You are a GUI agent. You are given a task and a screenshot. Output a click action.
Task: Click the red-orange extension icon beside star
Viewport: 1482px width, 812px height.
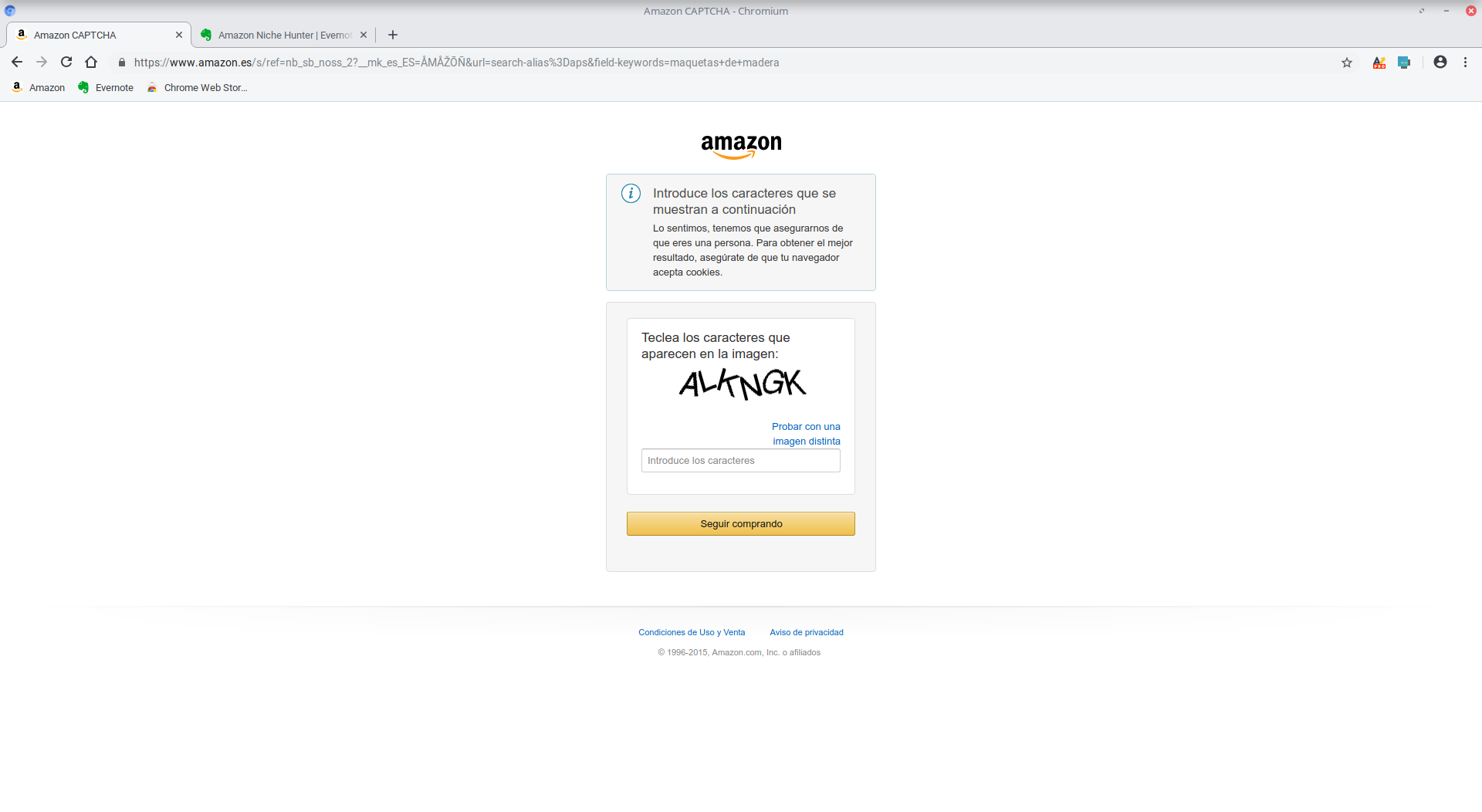click(1379, 63)
